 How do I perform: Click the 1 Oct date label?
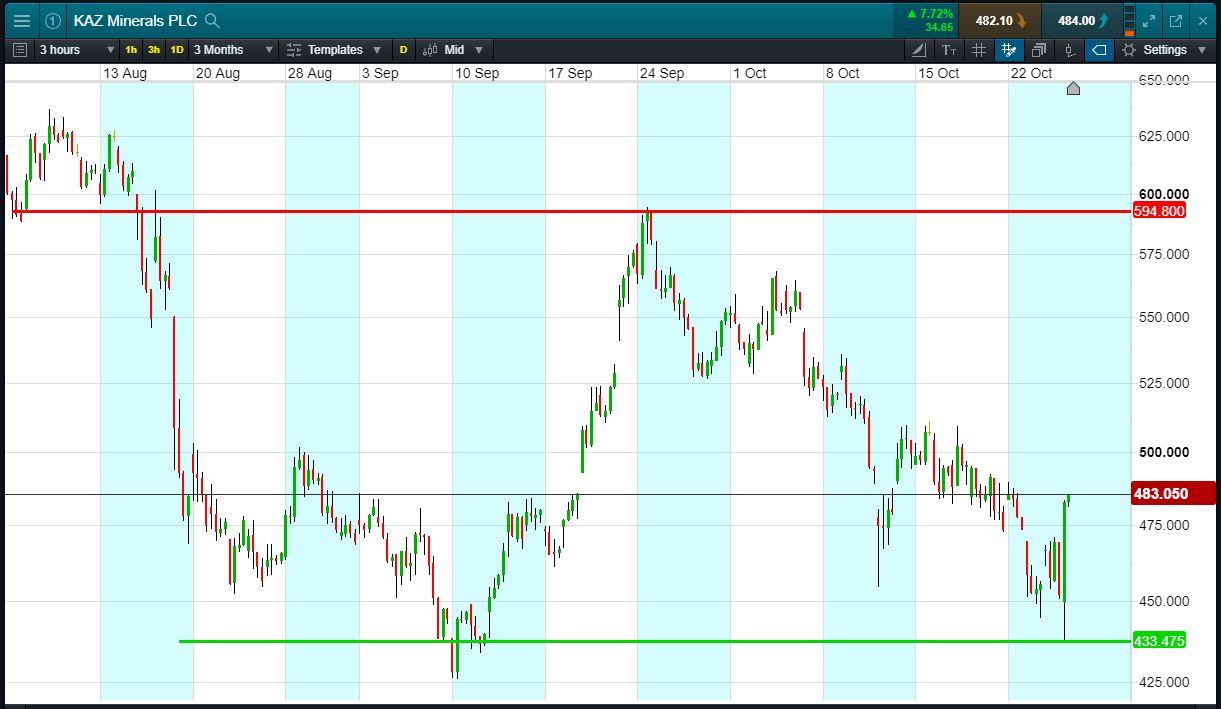point(749,73)
